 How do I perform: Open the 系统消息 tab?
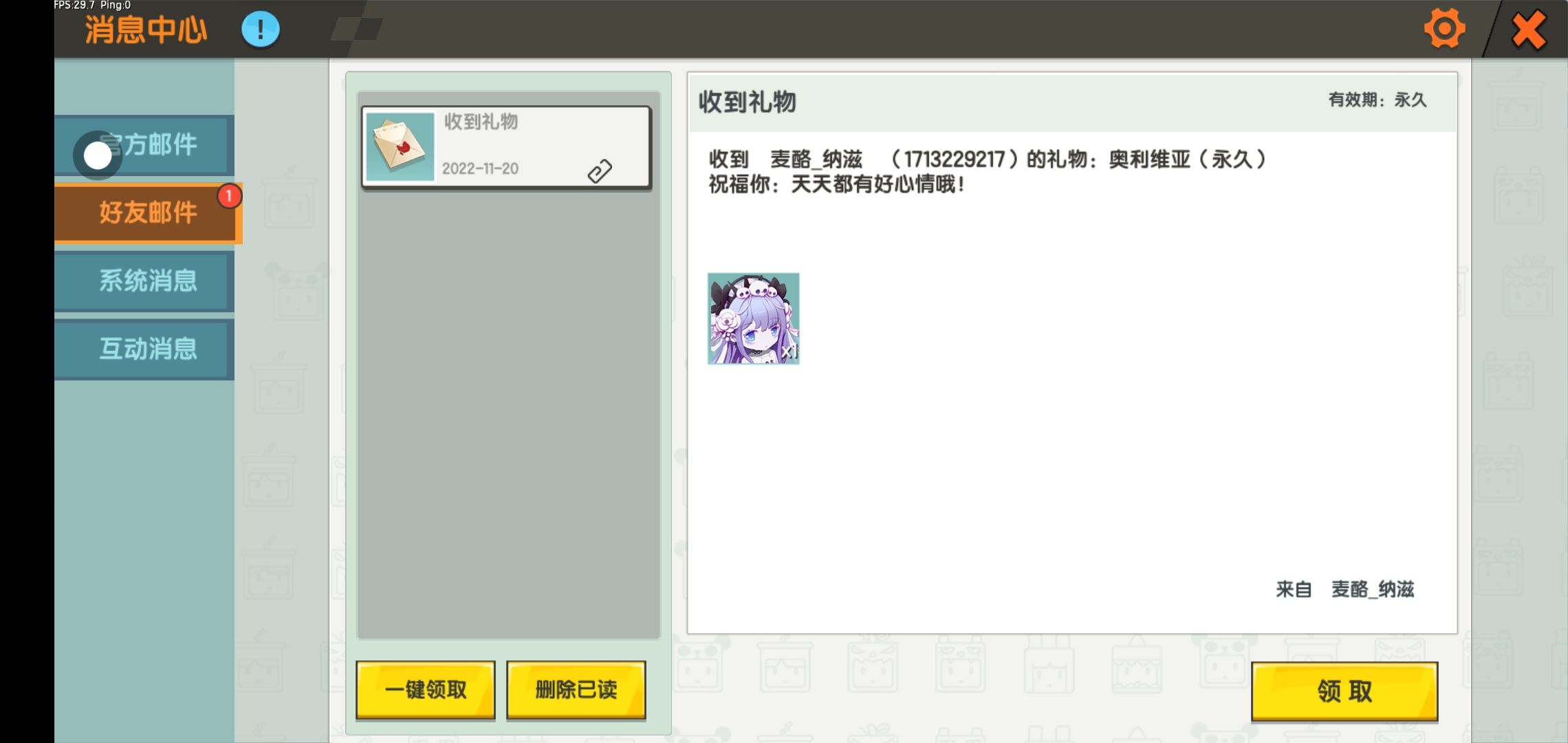coord(144,281)
